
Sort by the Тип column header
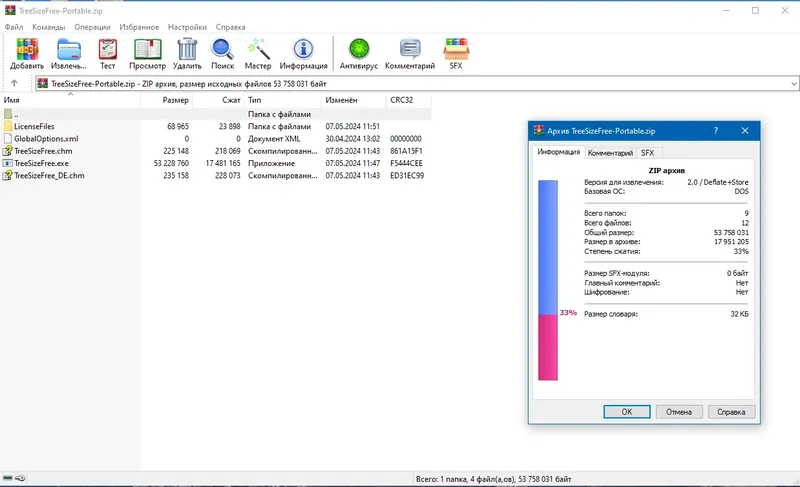283,100
